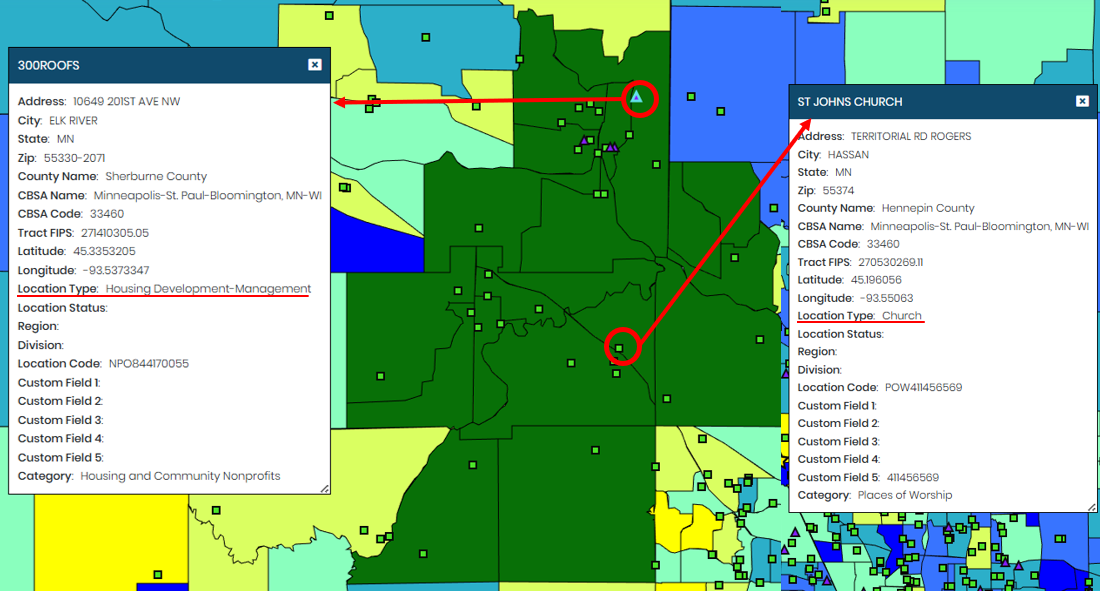Select longitude value -93.55063

887,298
